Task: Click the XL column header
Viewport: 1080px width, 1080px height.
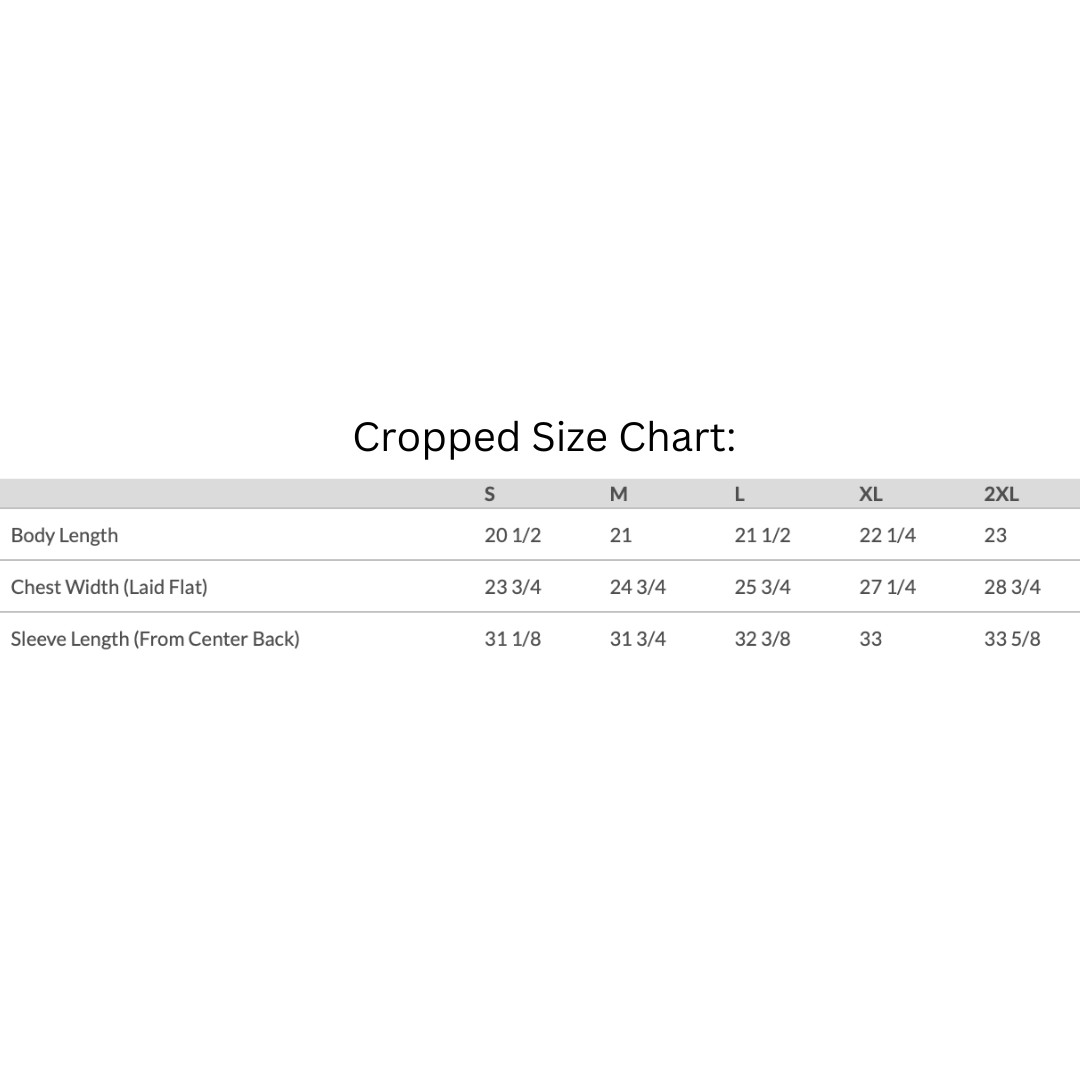Action: [x=871, y=494]
